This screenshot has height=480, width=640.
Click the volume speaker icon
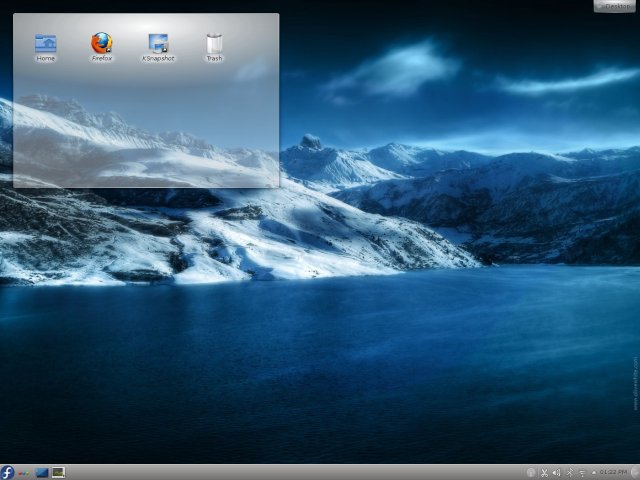click(556, 473)
